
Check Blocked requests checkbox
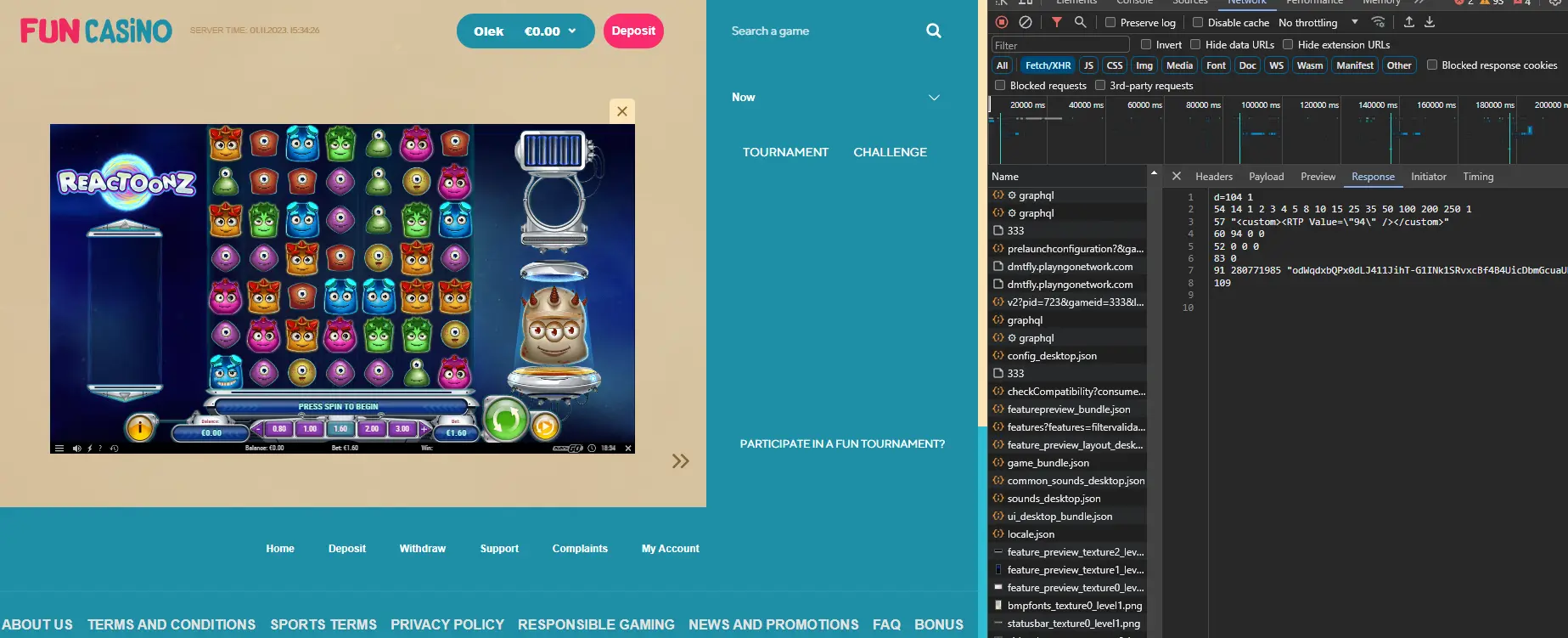coord(1000,85)
